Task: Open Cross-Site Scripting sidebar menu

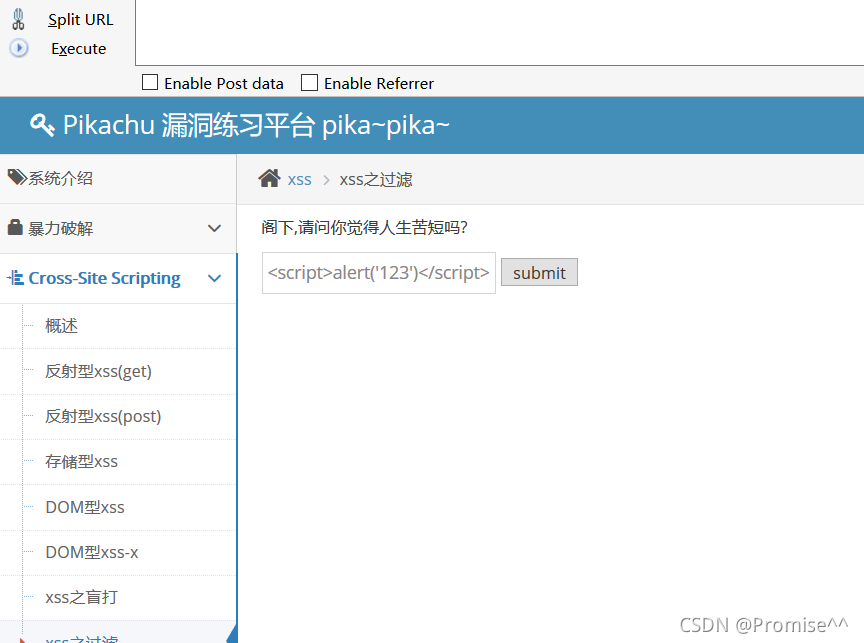Action: pyautogui.click(x=118, y=278)
